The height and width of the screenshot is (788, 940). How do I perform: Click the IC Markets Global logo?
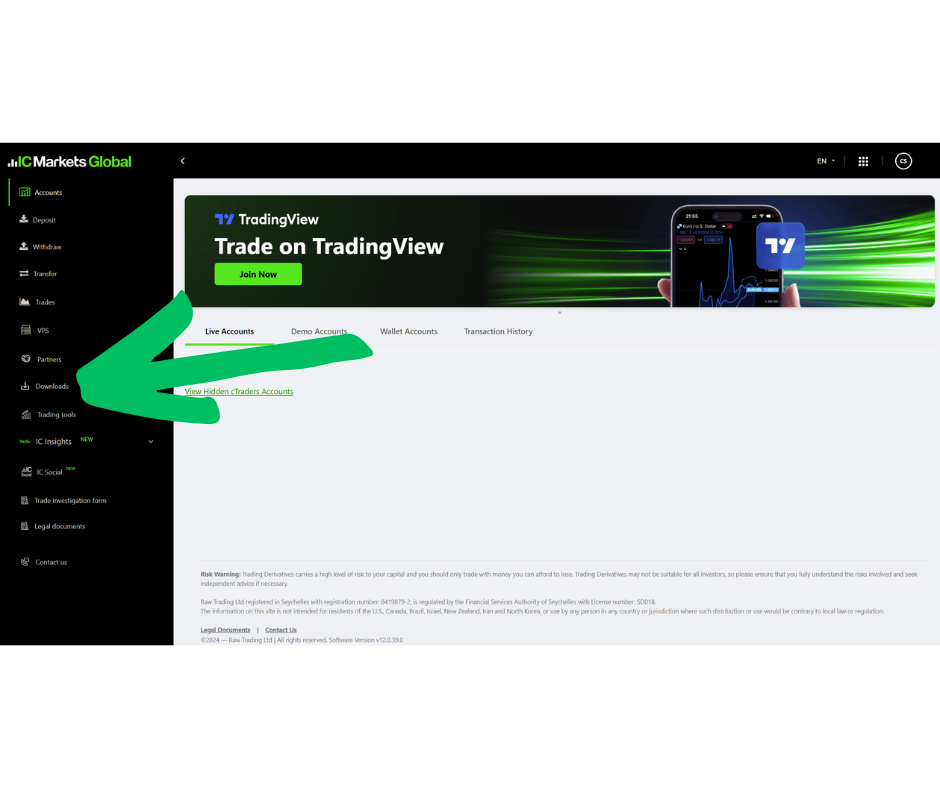pyautogui.click(x=70, y=161)
